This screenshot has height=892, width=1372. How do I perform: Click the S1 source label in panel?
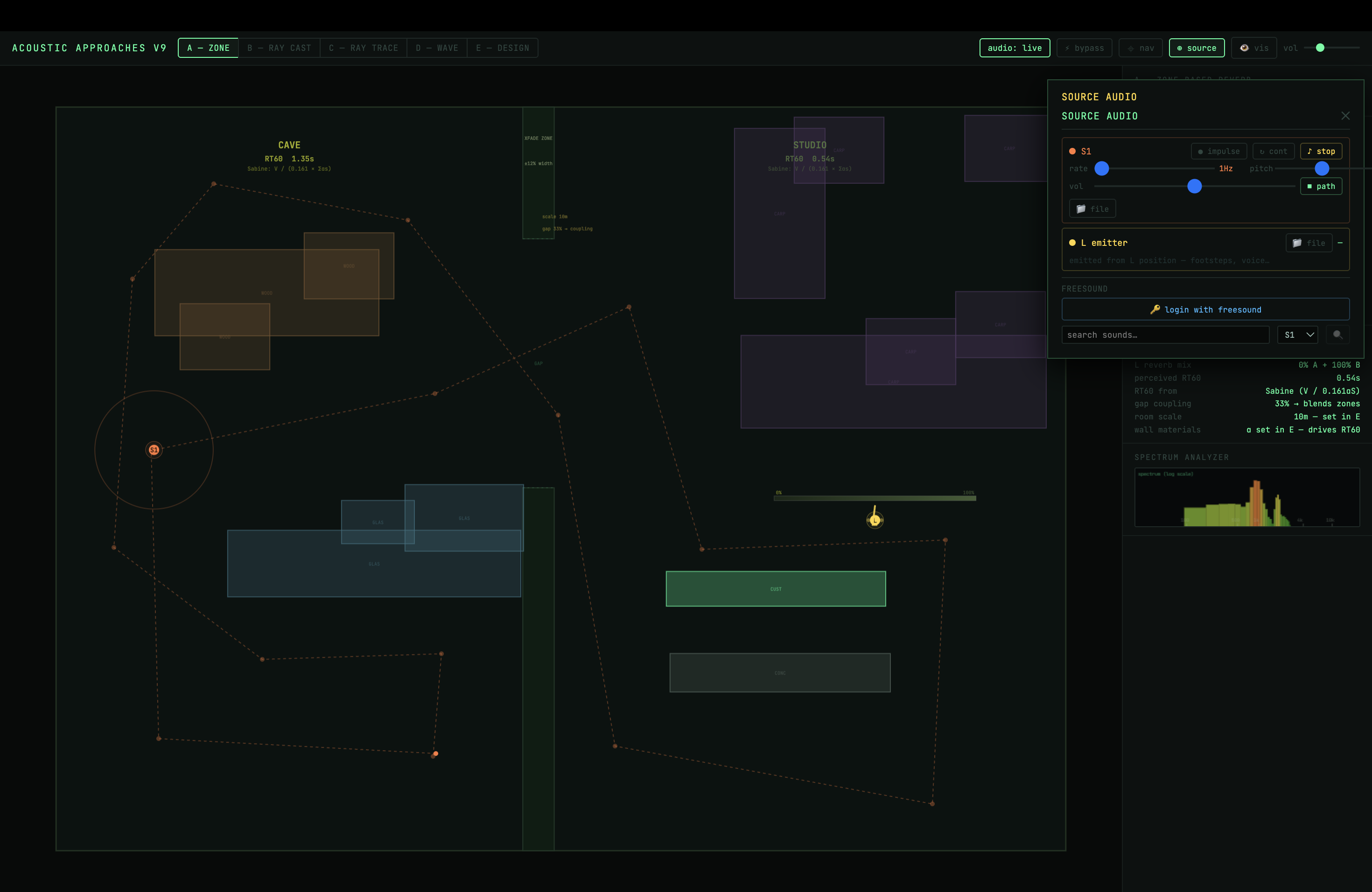(x=1085, y=151)
